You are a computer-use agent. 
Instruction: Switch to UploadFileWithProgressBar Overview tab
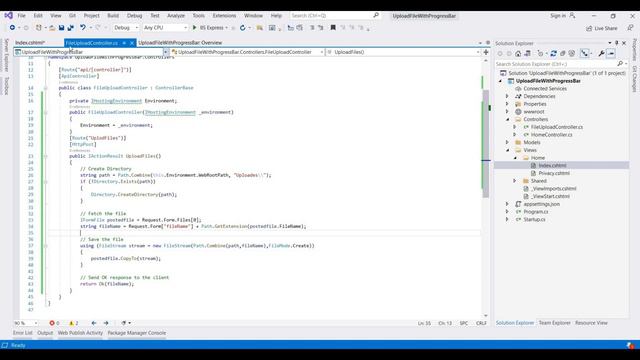click(x=180, y=42)
